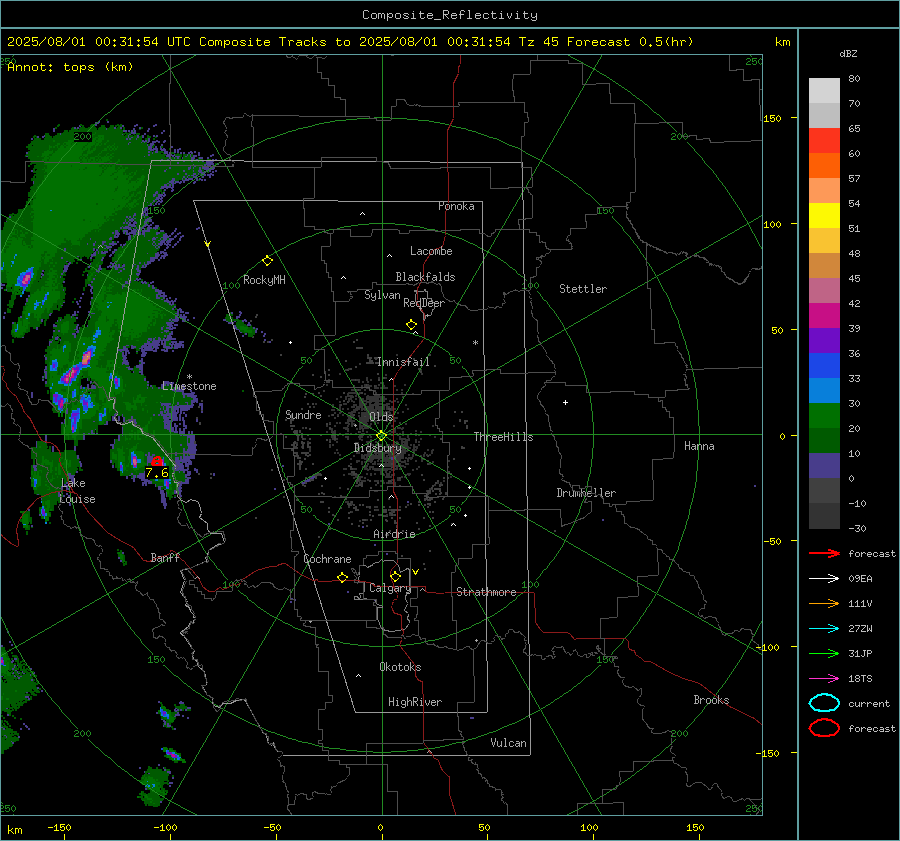Click the Olds city label
Screen dimensions: 900x841
(x=381, y=417)
